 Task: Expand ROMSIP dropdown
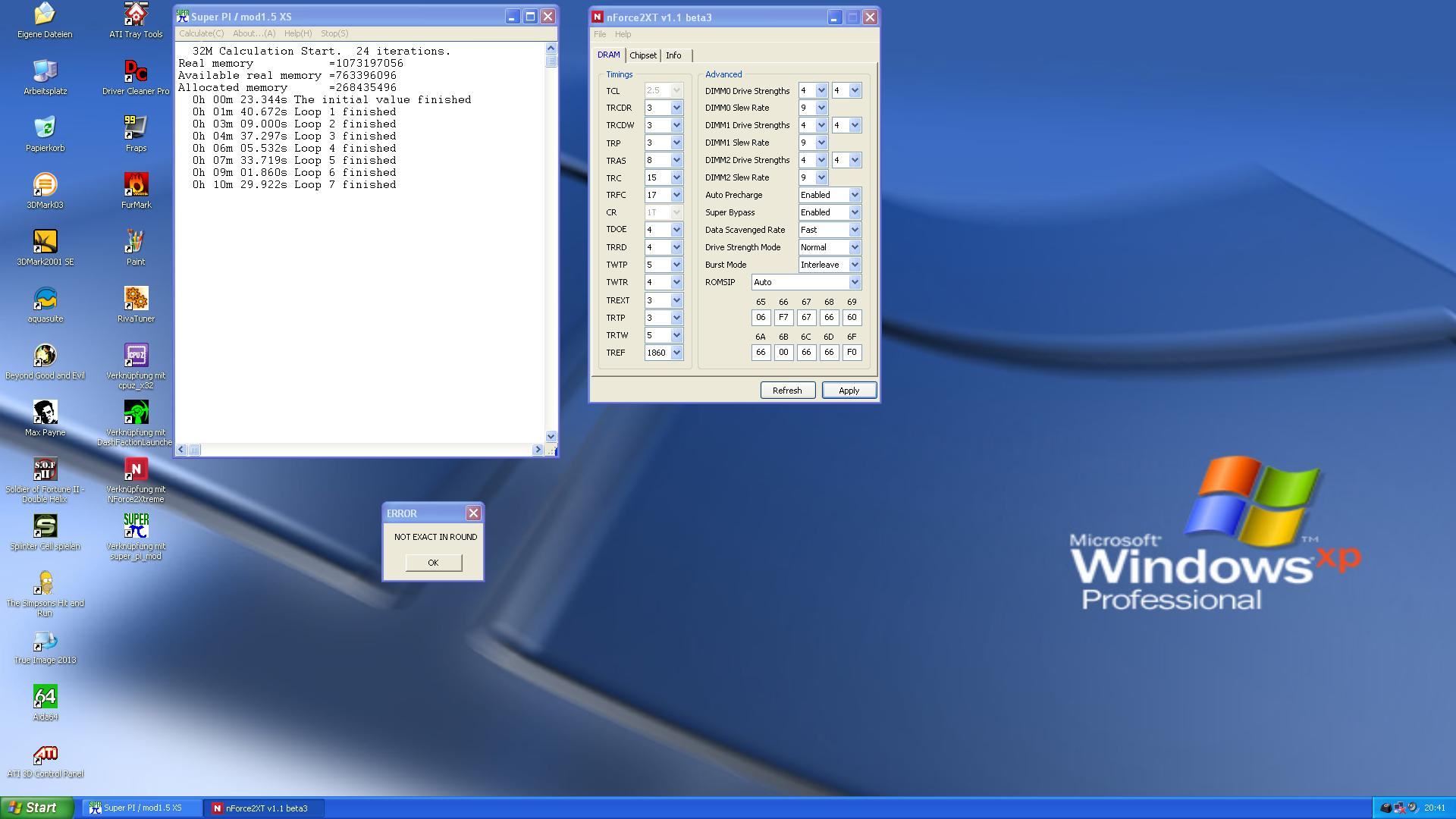pos(855,282)
